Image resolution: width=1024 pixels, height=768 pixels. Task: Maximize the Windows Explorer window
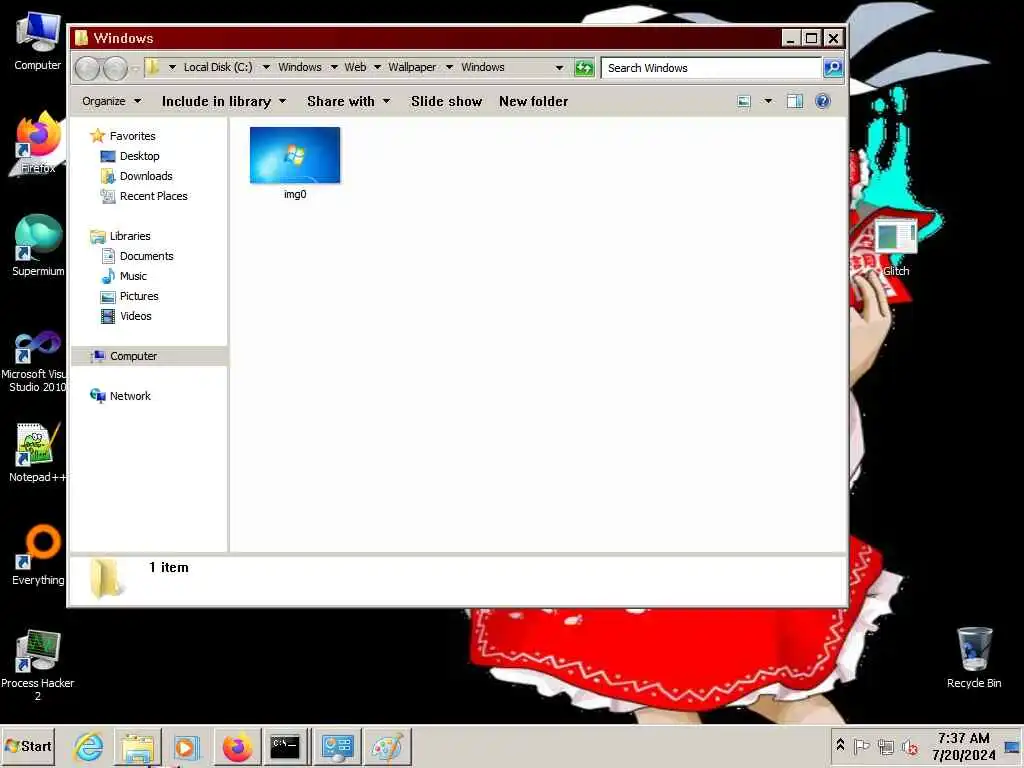point(811,39)
